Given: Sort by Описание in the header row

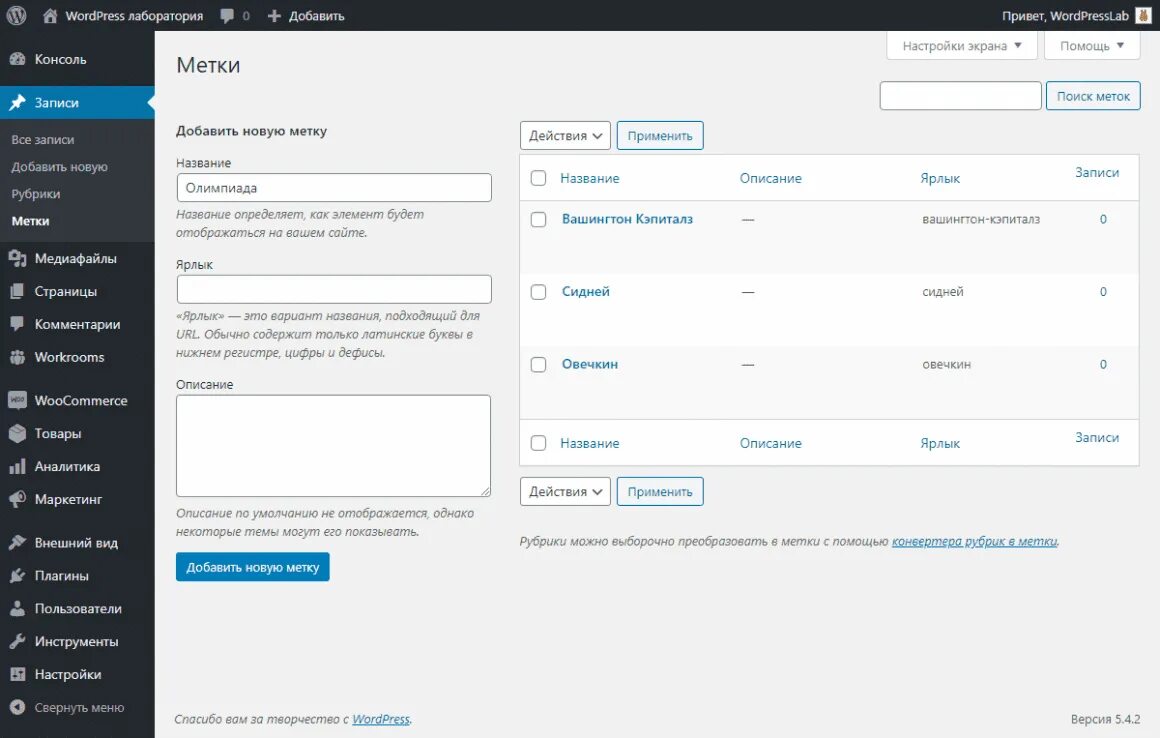Looking at the screenshot, I should pyautogui.click(x=770, y=178).
